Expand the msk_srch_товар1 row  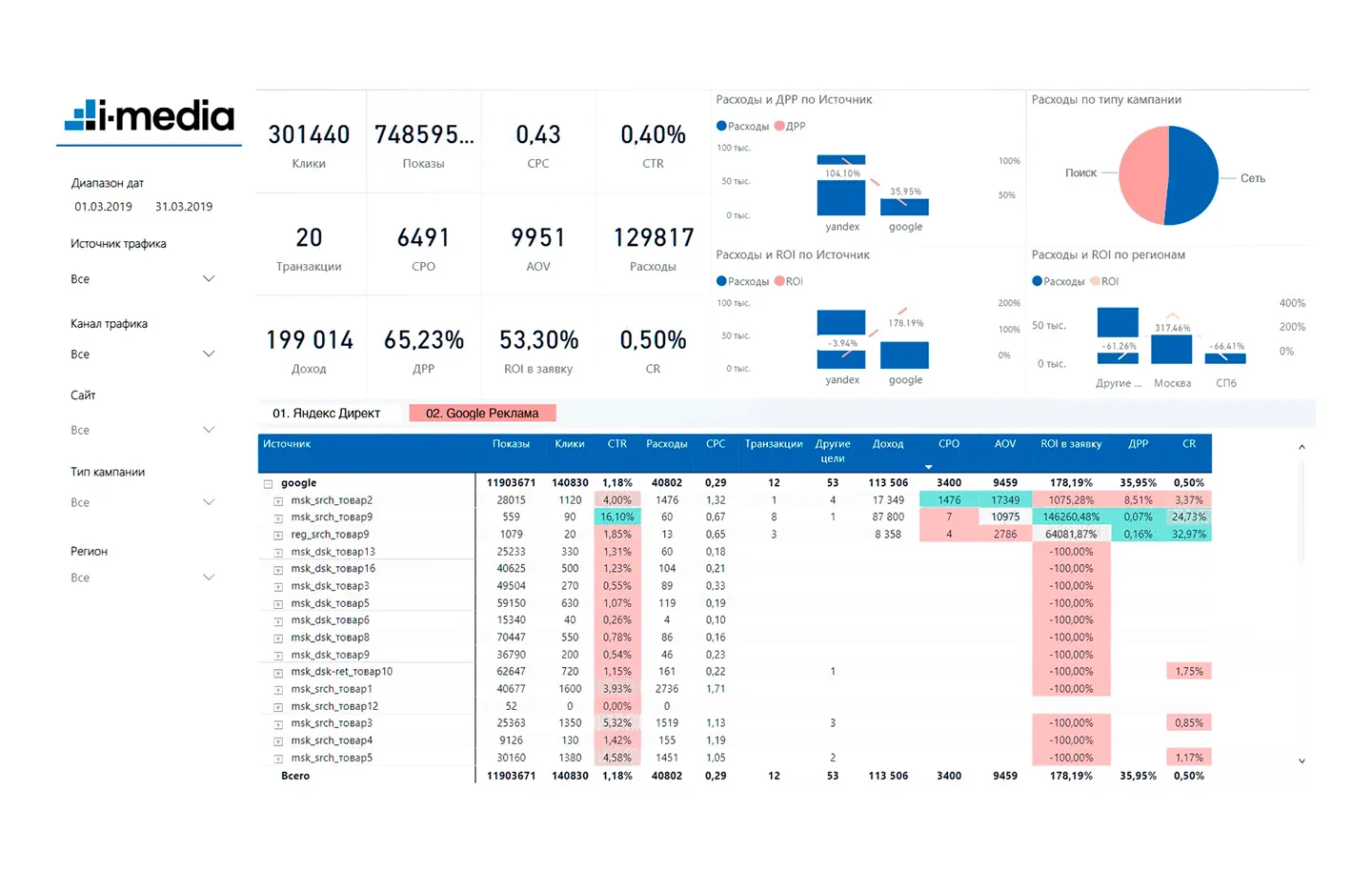click(278, 690)
